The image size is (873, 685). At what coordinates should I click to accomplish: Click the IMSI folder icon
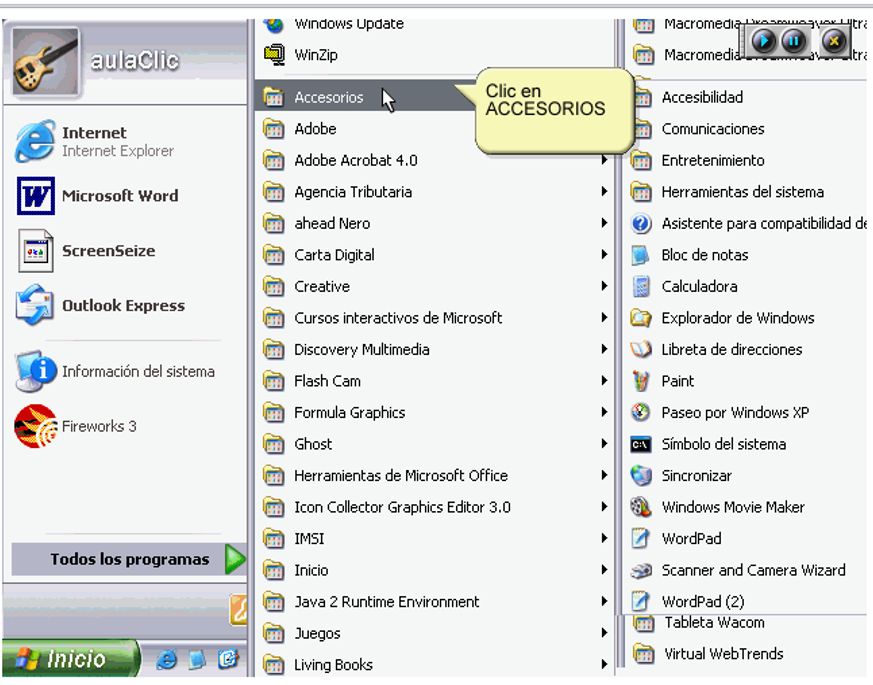pos(273,539)
